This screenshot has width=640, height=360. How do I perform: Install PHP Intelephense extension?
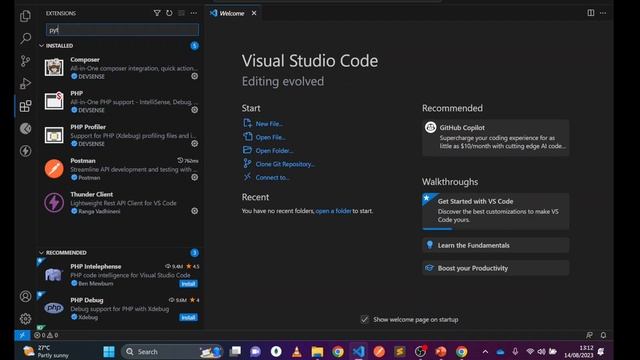coord(188,284)
